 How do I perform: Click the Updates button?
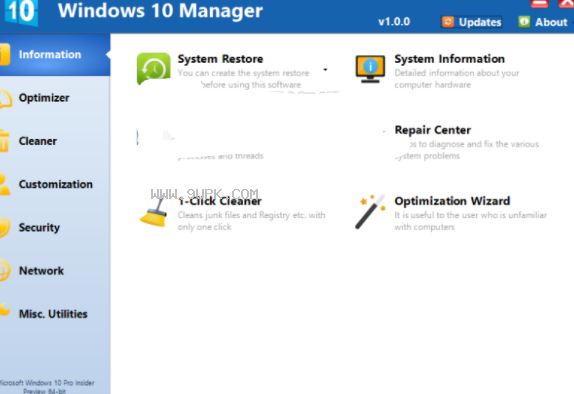472,22
